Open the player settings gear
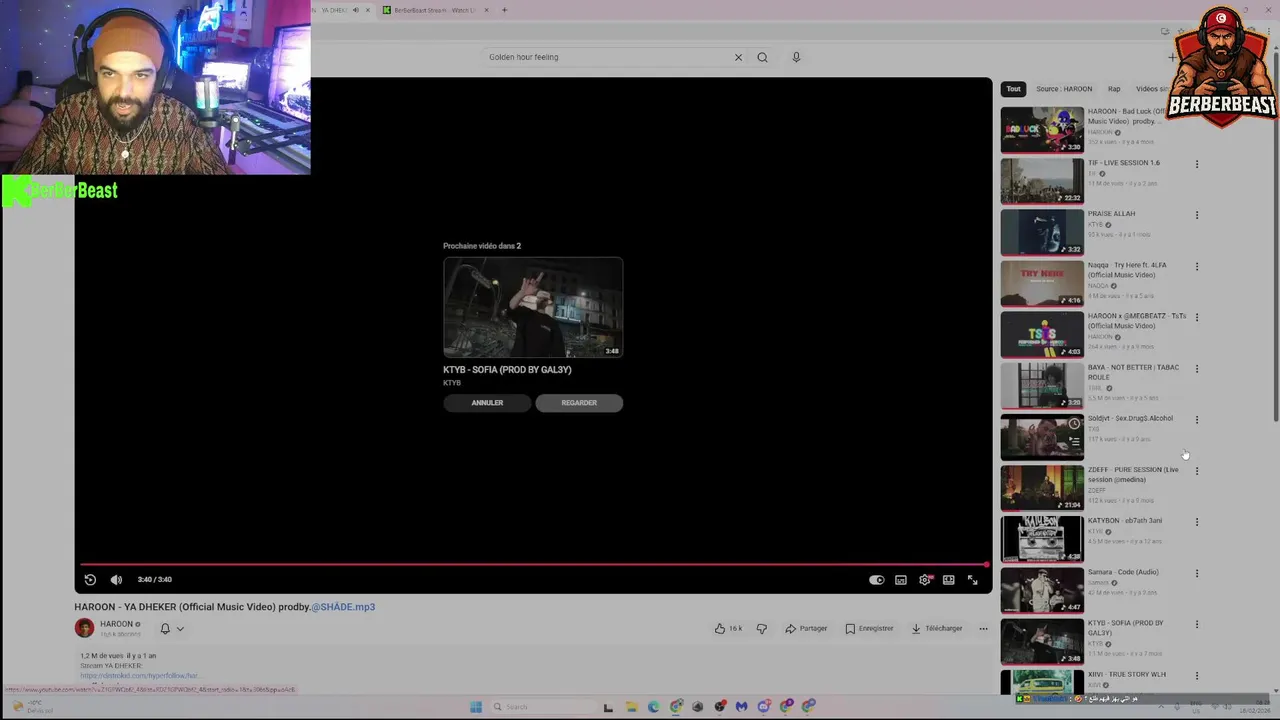 [x=925, y=580]
